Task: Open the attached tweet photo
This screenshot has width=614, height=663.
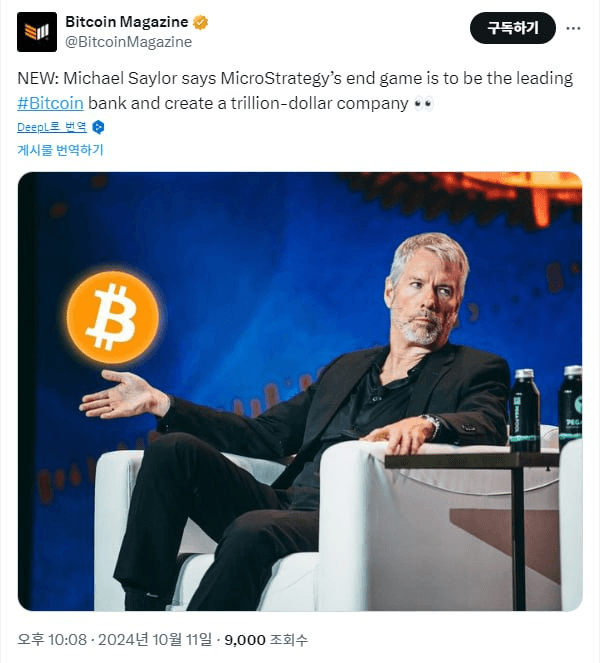Action: [x=300, y=391]
